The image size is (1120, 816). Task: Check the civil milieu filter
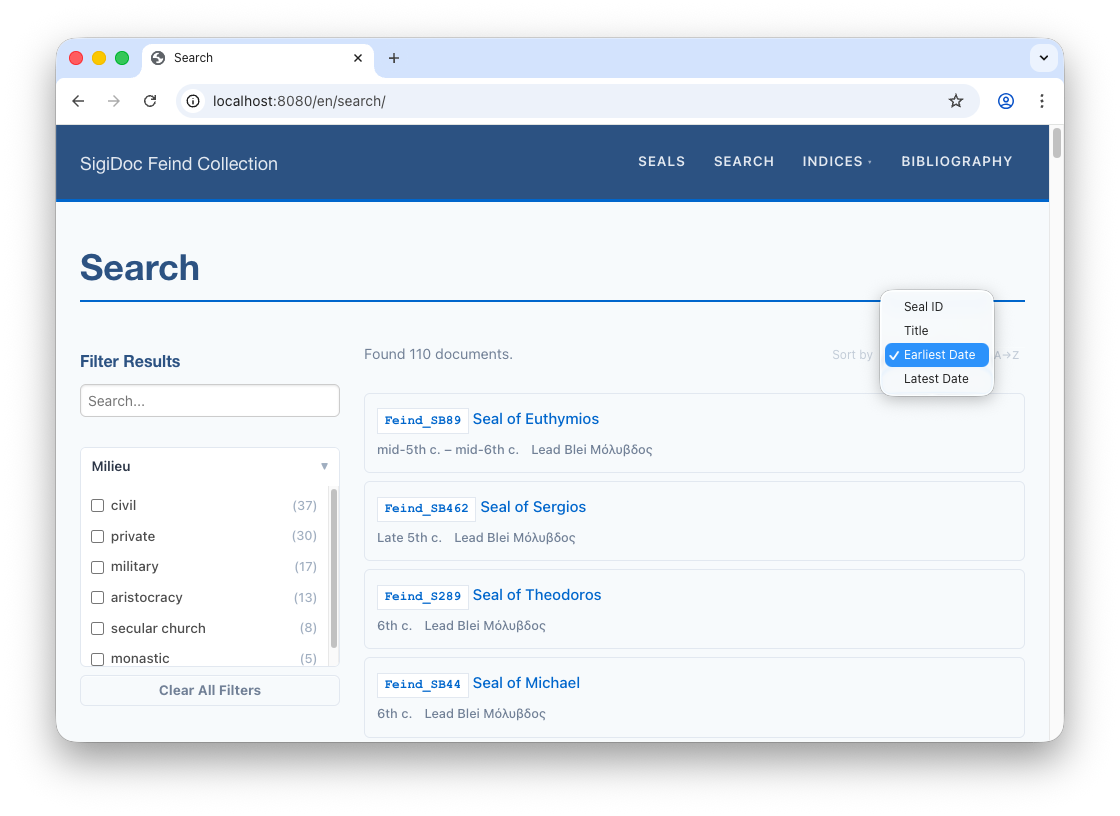tap(98, 506)
